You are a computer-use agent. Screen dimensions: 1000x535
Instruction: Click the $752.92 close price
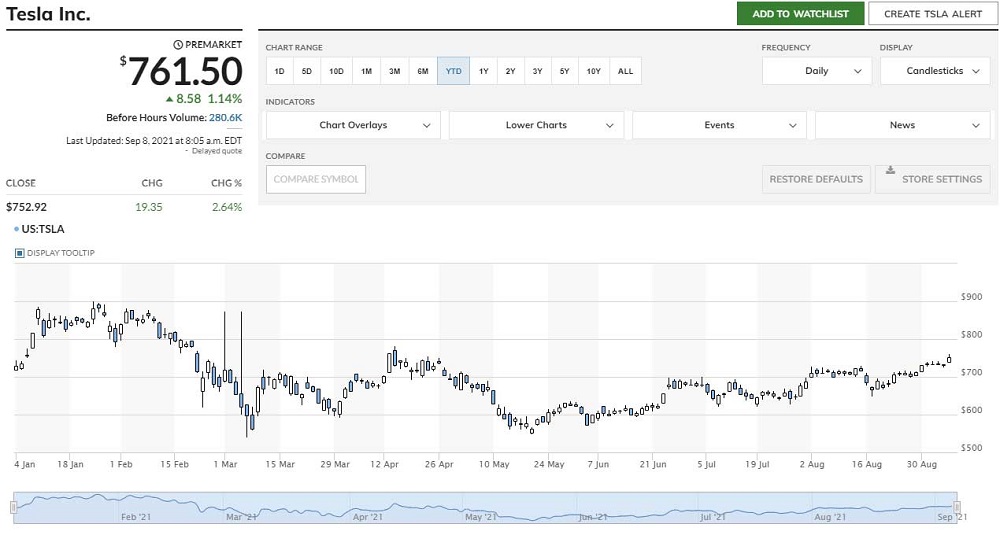pos(26,207)
